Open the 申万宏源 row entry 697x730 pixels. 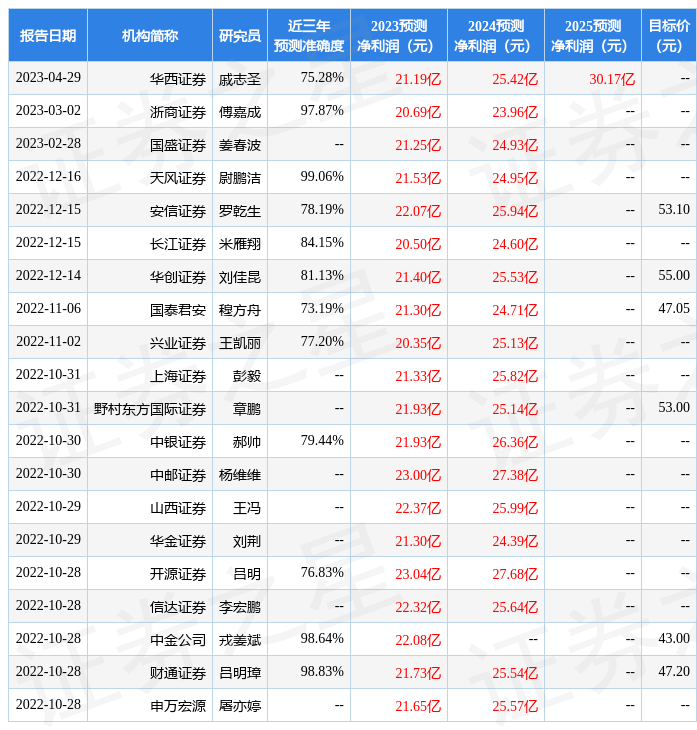coord(178,705)
